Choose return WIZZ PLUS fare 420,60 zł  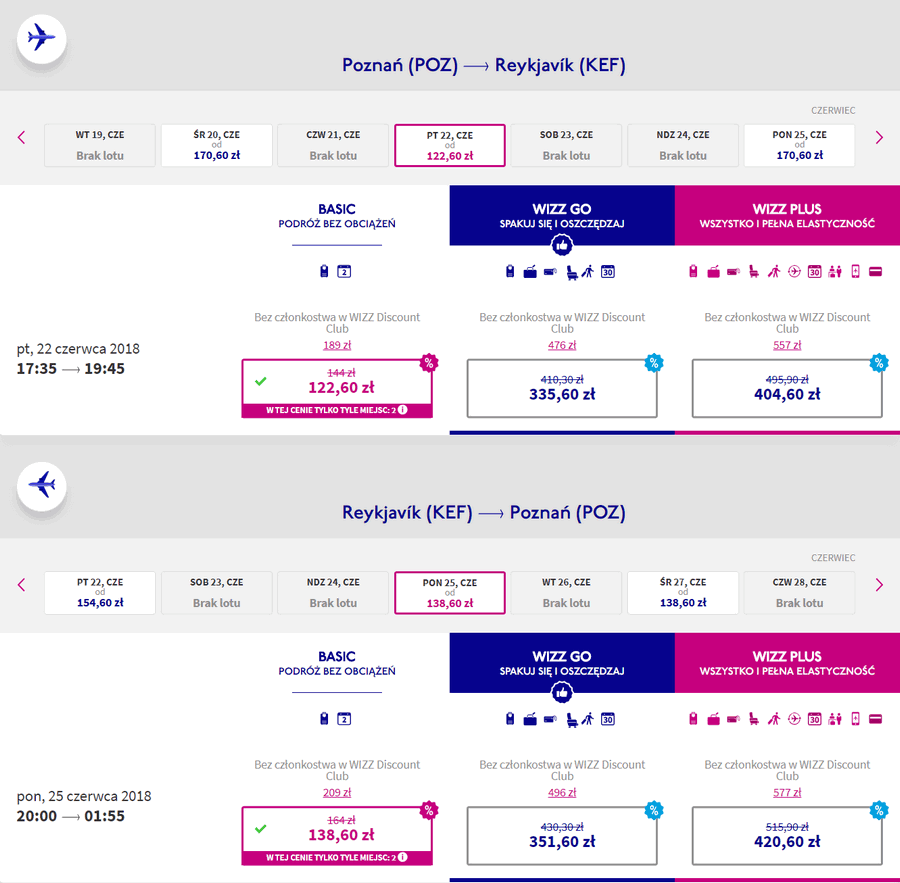(x=787, y=835)
